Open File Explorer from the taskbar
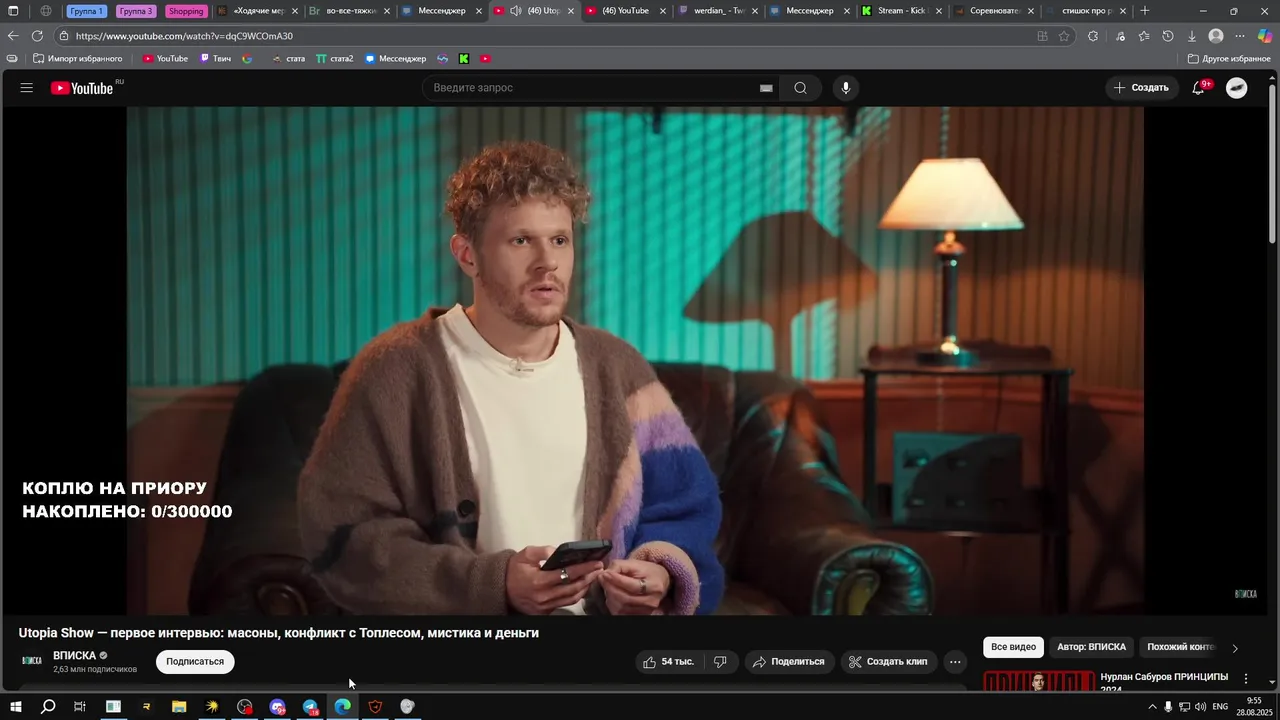The image size is (1280, 720). click(x=179, y=707)
